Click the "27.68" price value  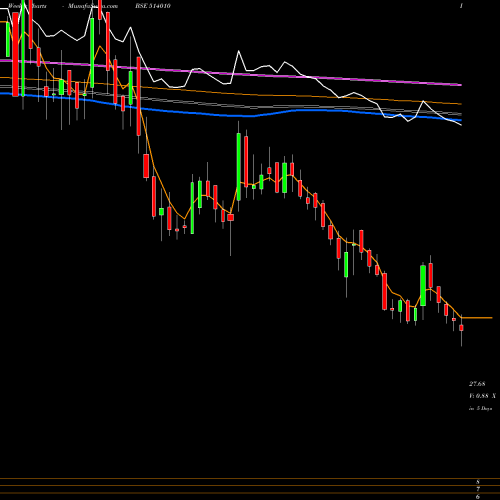[x=477, y=384]
